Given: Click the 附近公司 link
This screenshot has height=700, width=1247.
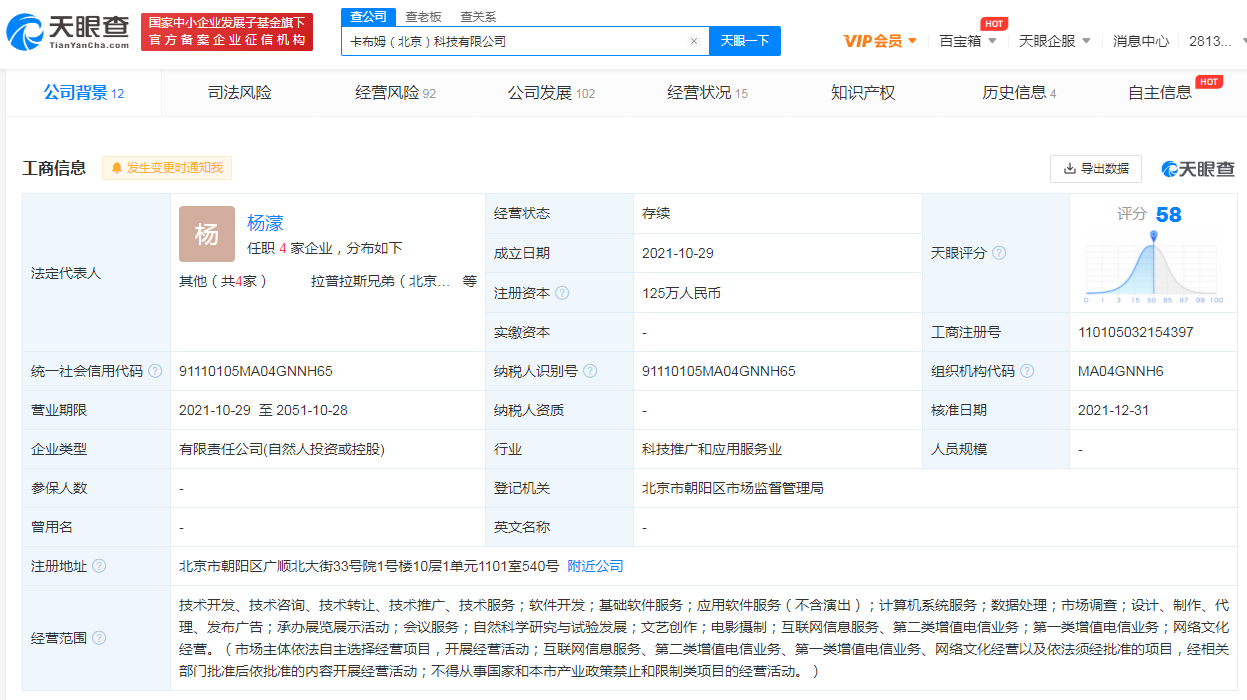Looking at the screenshot, I should coord(595,566).
